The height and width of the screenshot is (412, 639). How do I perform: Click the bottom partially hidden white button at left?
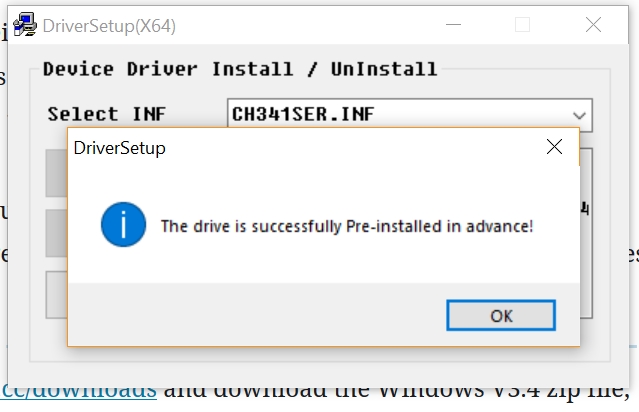coord(56,294)
